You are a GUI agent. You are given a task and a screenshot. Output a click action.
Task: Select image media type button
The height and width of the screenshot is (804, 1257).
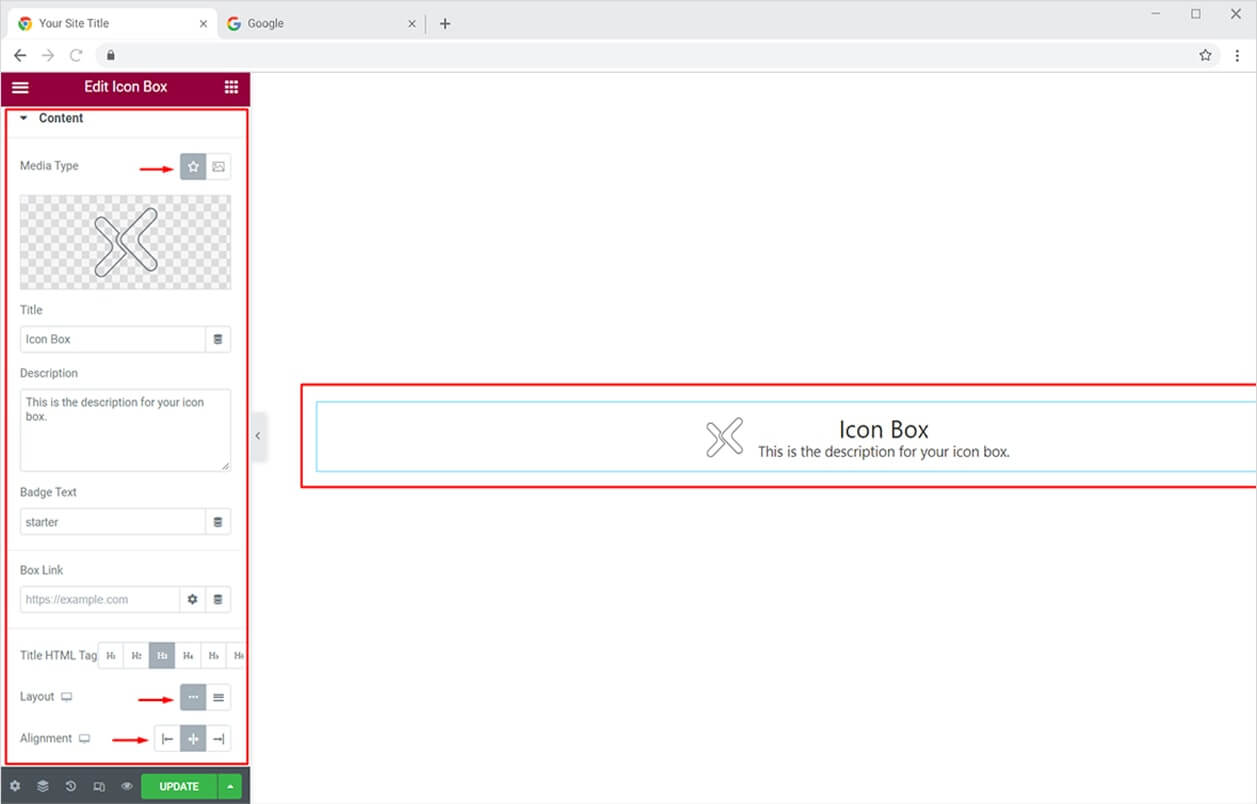click(218, 167)
